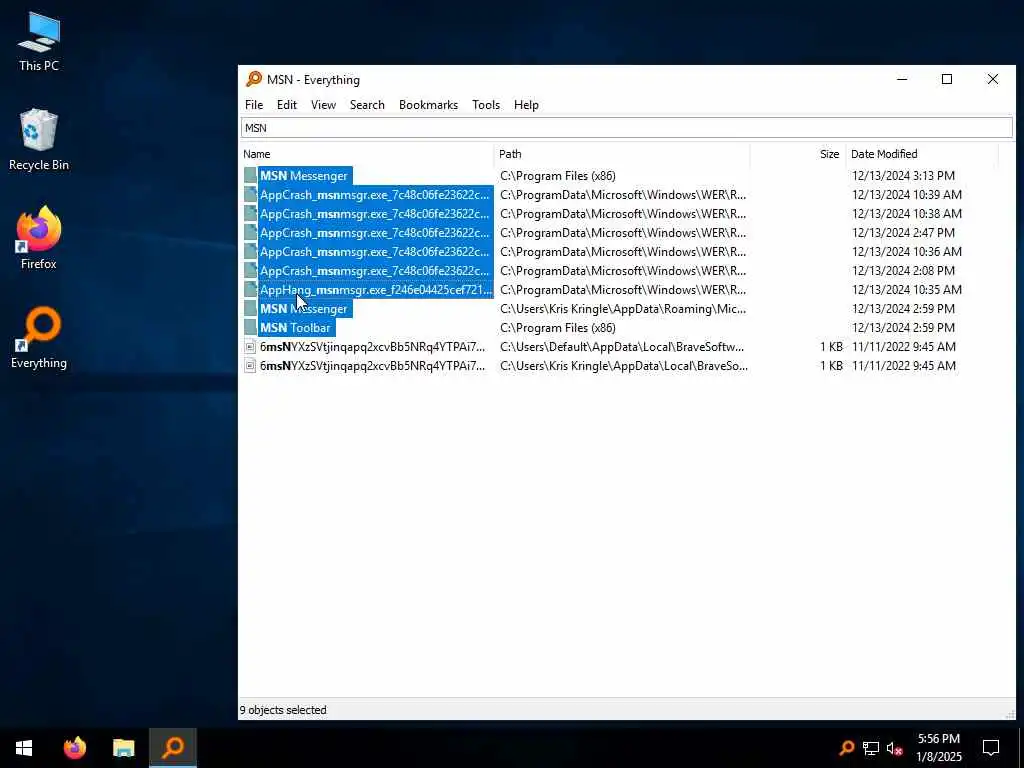
Task: Open Everything desktop shortcut
Action: pos(39,338)
